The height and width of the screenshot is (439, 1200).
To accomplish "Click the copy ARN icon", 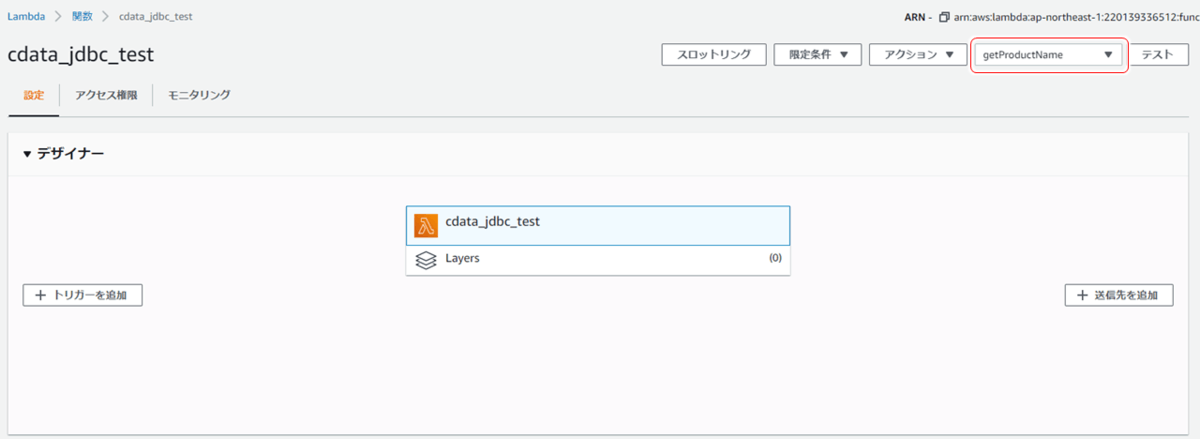I will (x=944, y=18).
